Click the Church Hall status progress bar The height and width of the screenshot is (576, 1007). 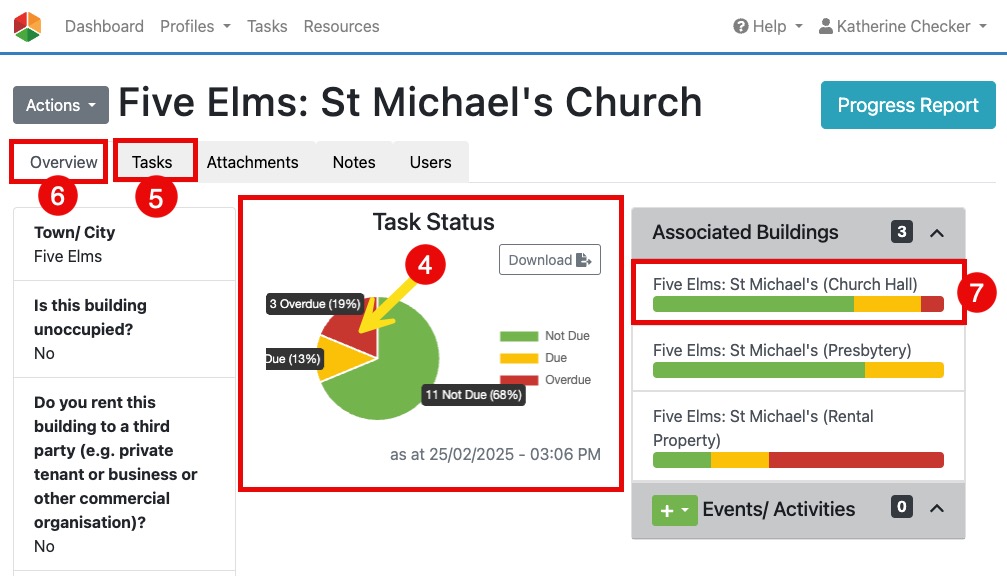click(797, 301)
